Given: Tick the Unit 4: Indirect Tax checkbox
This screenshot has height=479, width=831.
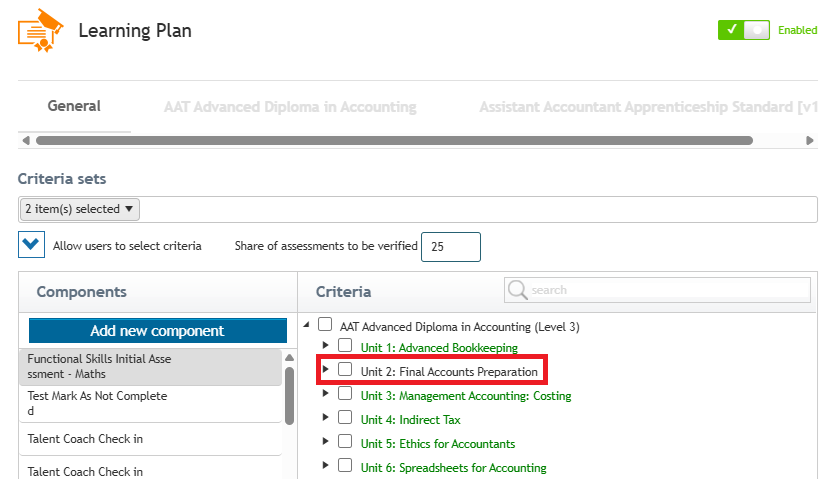Looking at the screenshot, I should pos(345,417).
